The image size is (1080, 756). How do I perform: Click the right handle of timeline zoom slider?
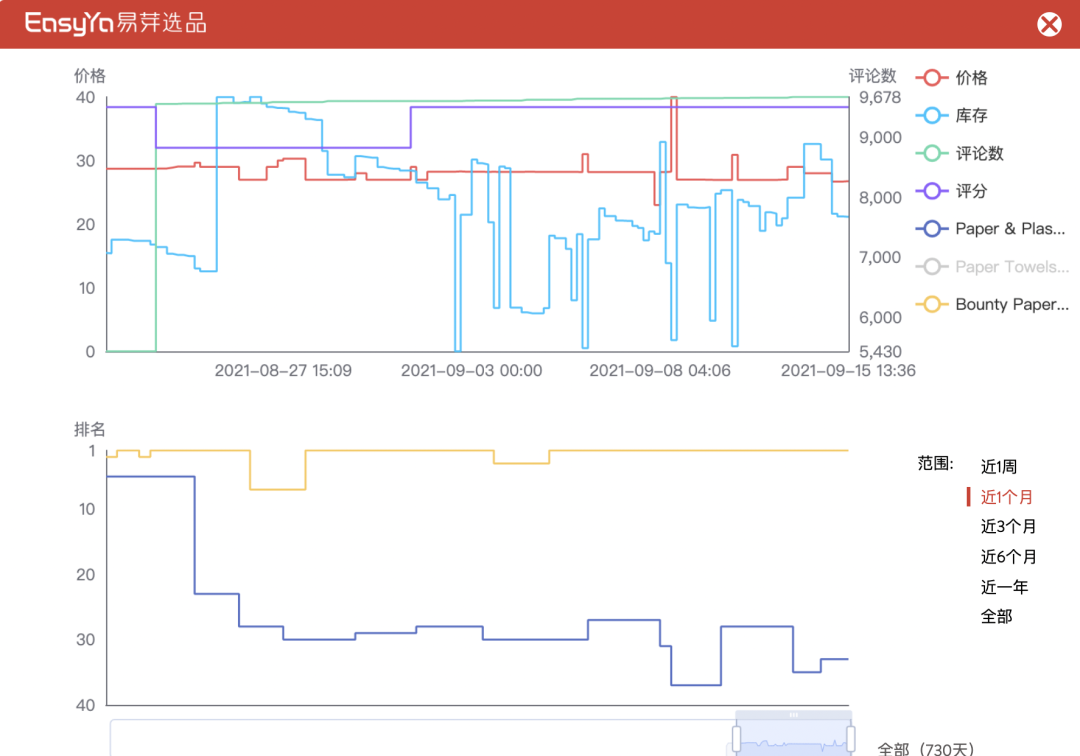[x=851, y=740]
